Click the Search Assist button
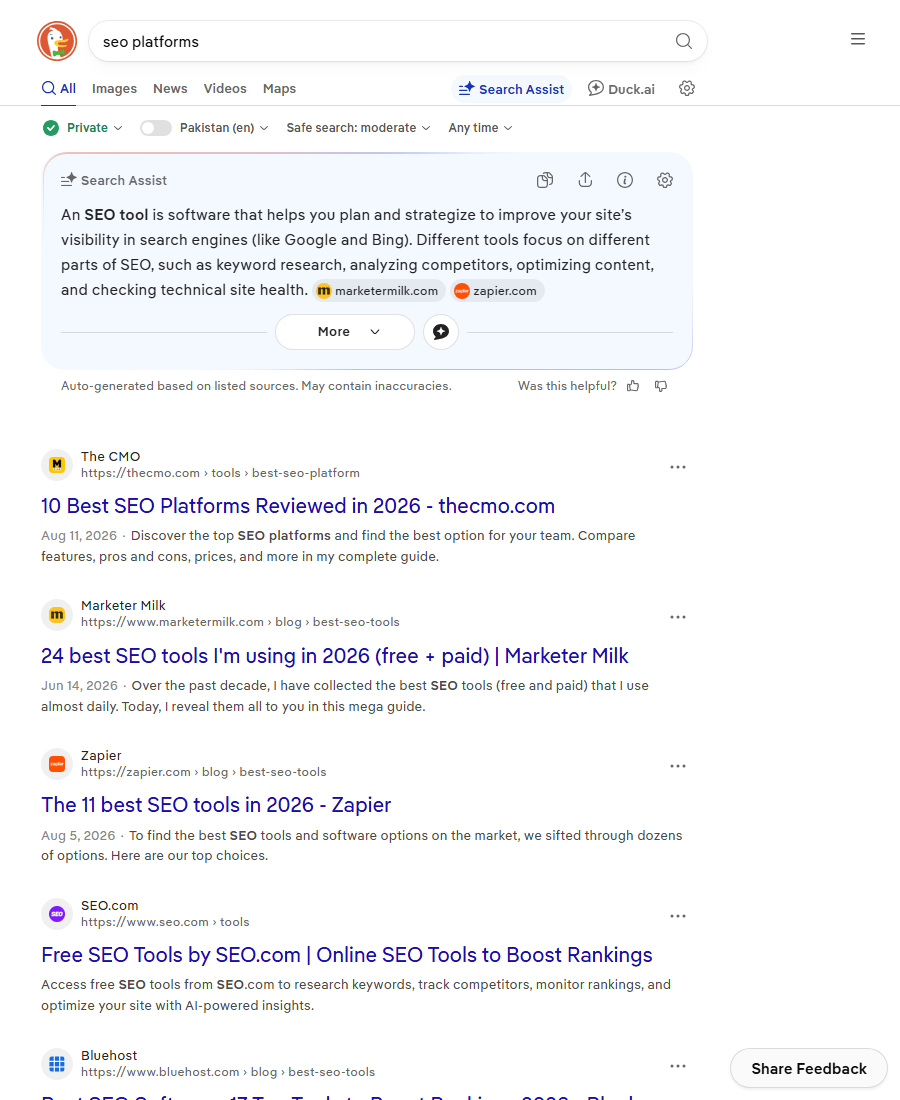The width and height of the screenshot is (900, 1100). coord(511,89)
